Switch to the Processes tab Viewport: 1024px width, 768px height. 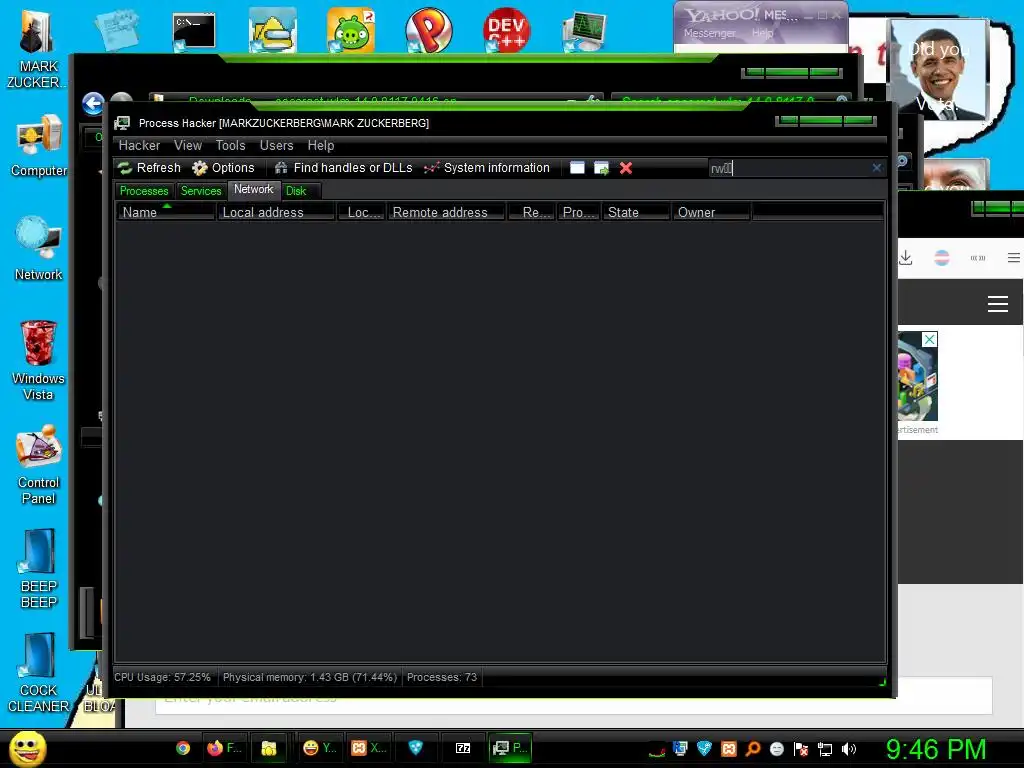point(144,191)
